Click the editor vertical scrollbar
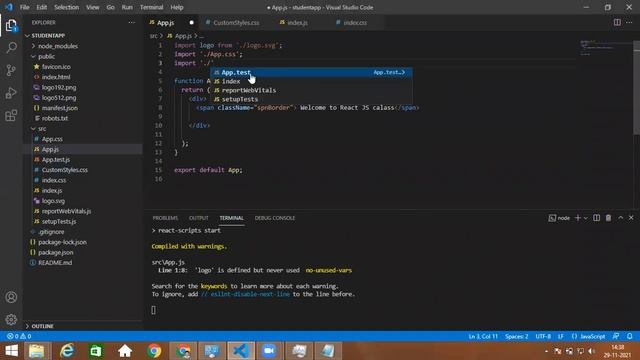Image resolution: width=640 pixels, height=360 pixels. click(x=636, y=87)
